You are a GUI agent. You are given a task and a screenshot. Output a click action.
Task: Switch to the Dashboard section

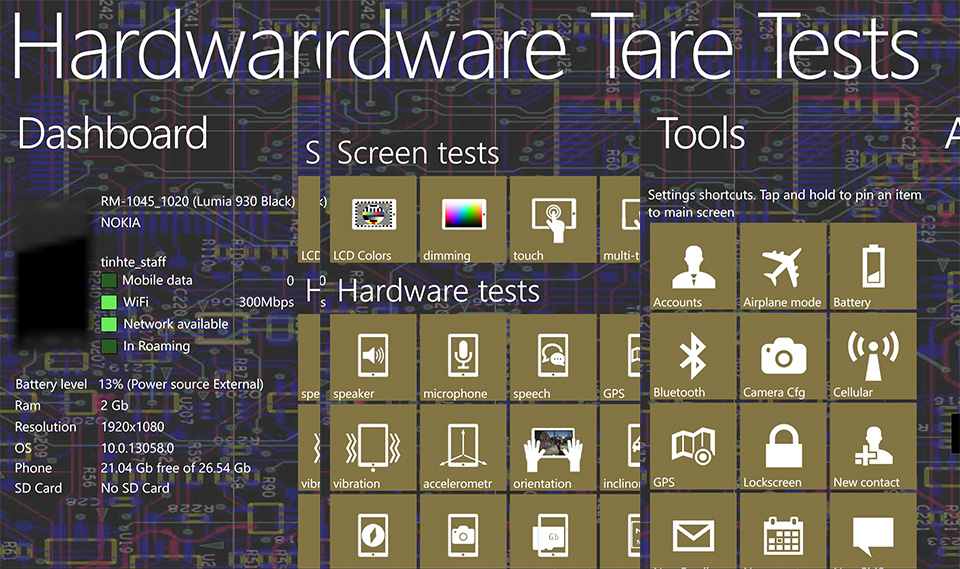point(113,134)
